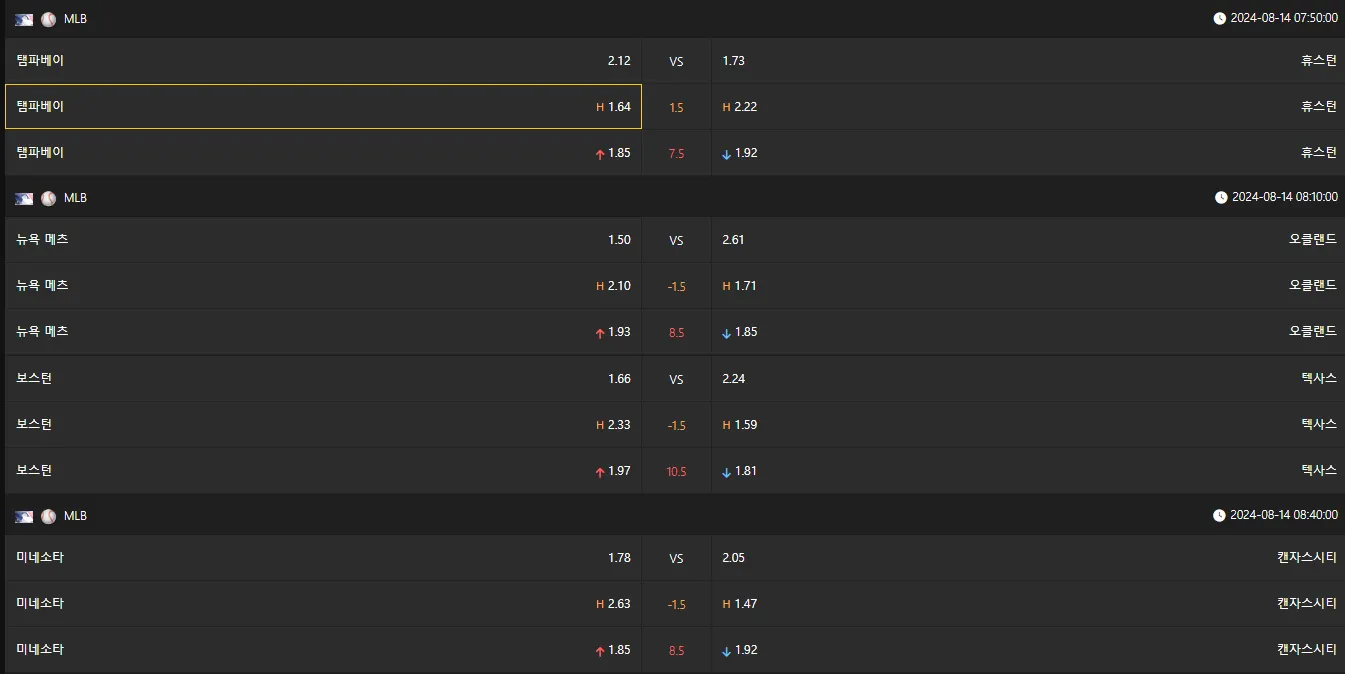The width and height of the screenshot is (1345, 674).
Task: Click the clock icon next to 2024-08-14 08:40:00
Action: click(1219, 516)
